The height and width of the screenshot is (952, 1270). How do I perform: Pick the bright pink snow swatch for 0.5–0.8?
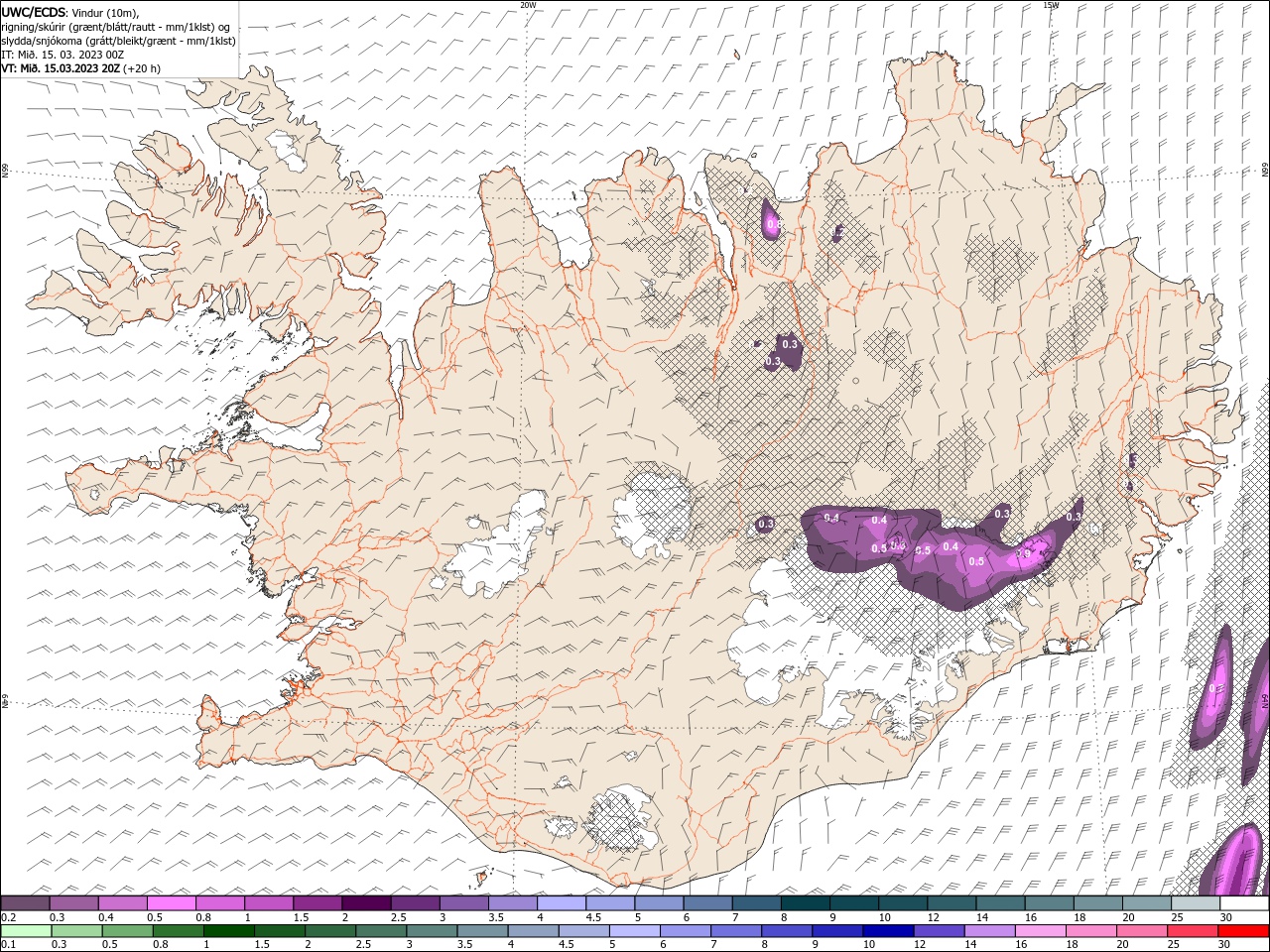pos(172,903)
